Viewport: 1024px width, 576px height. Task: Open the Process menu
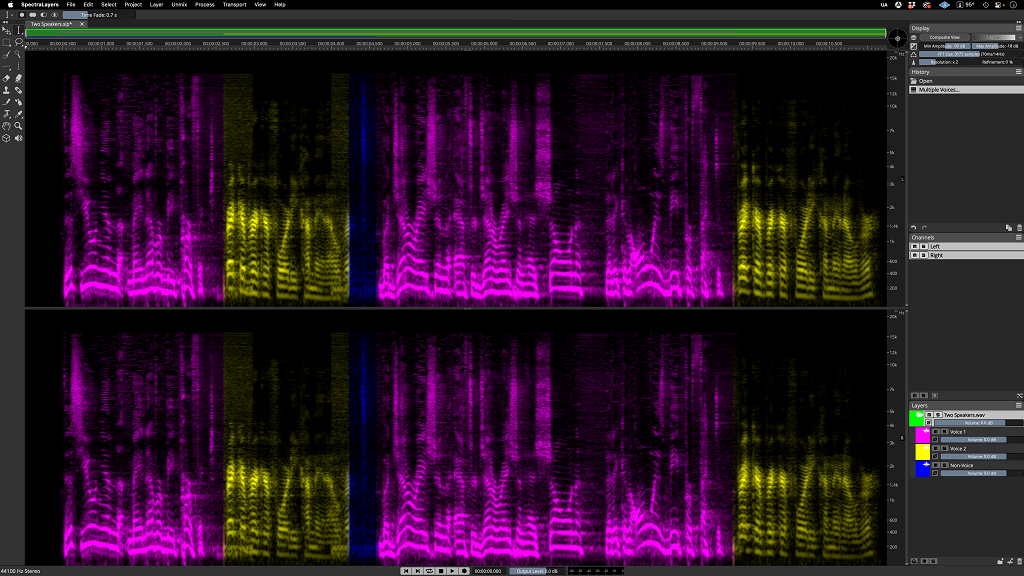204,5
